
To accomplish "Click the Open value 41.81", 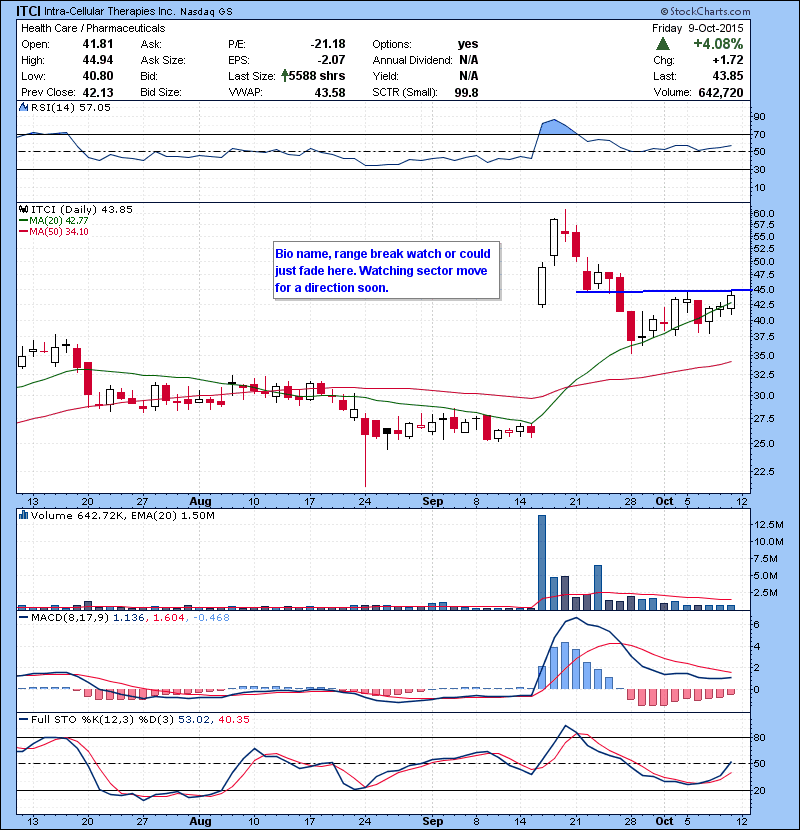I will click(x=98, y=44).
